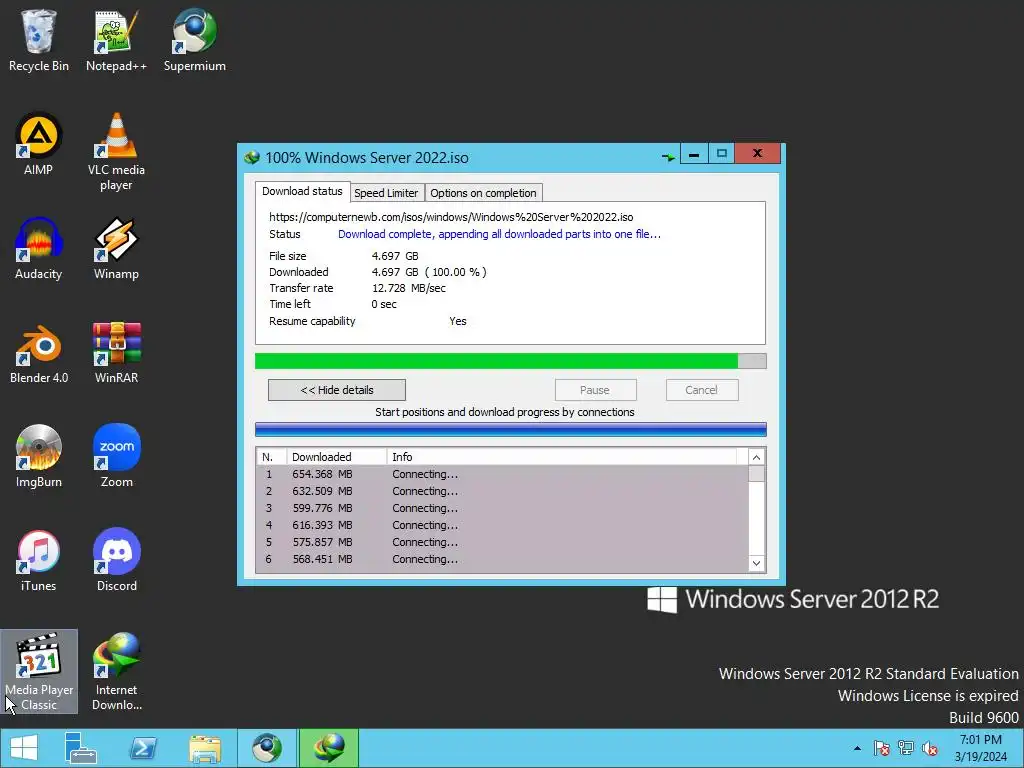1024x768 pixels.
Task: Select the Discord desktop shortcut
Action: 116,560
